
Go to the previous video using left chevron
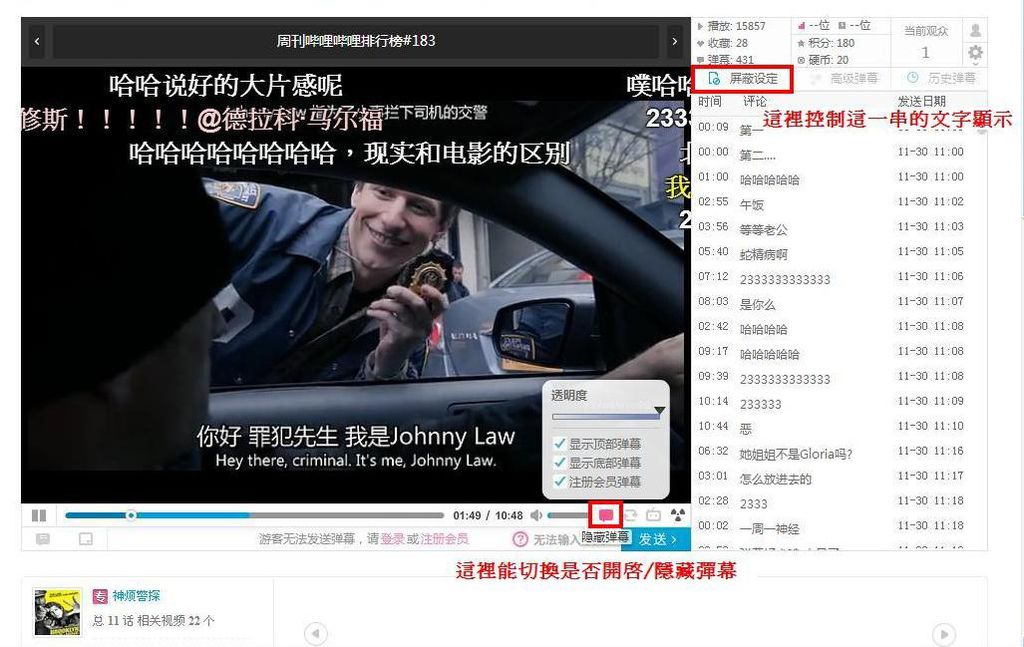tap(37, 41)
